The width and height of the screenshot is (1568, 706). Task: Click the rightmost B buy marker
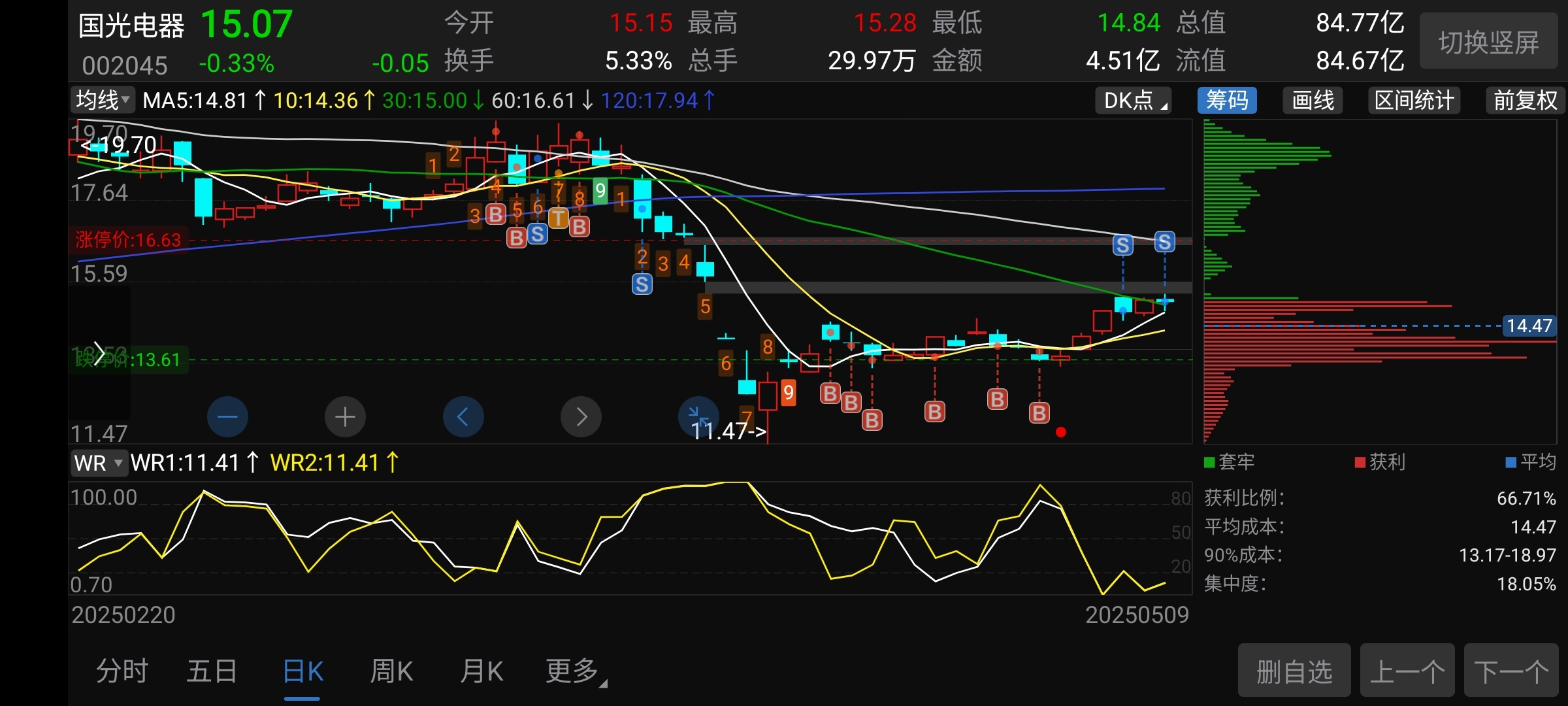click(x=1039, y=412)
